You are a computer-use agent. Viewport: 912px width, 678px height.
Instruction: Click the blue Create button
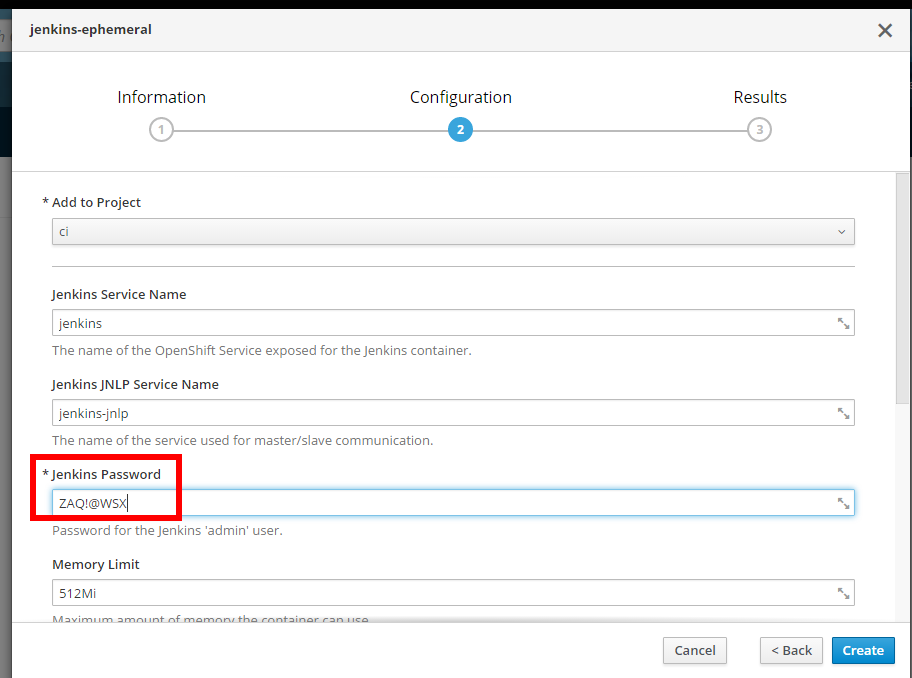click(x=862, y=650)
